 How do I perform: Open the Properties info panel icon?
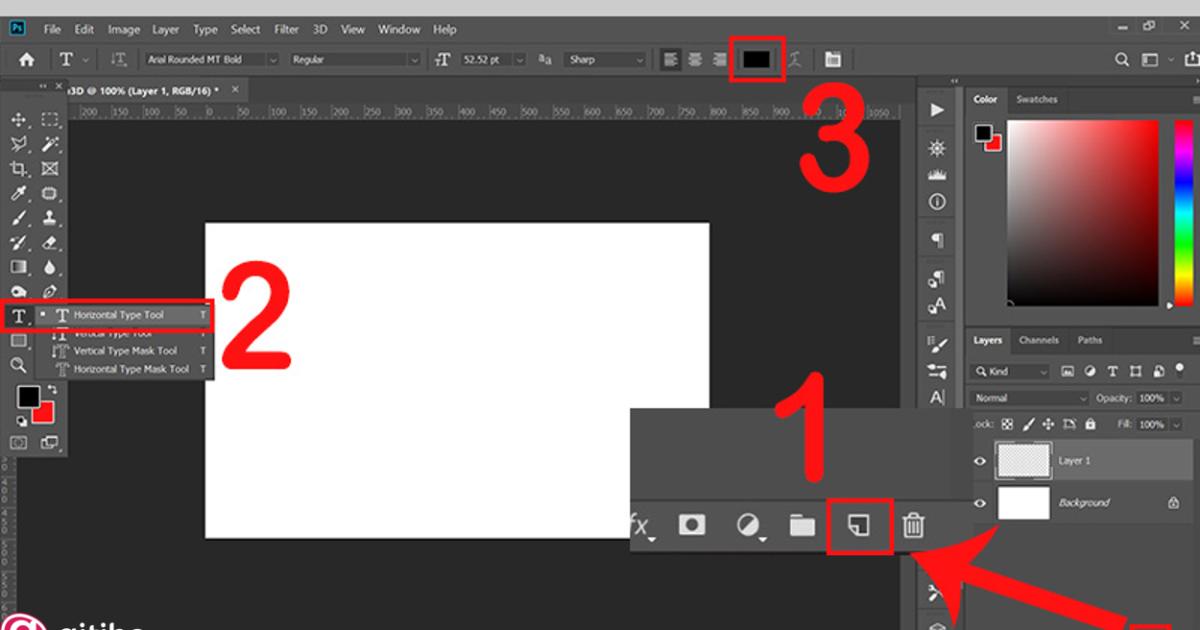coord(937,201)
